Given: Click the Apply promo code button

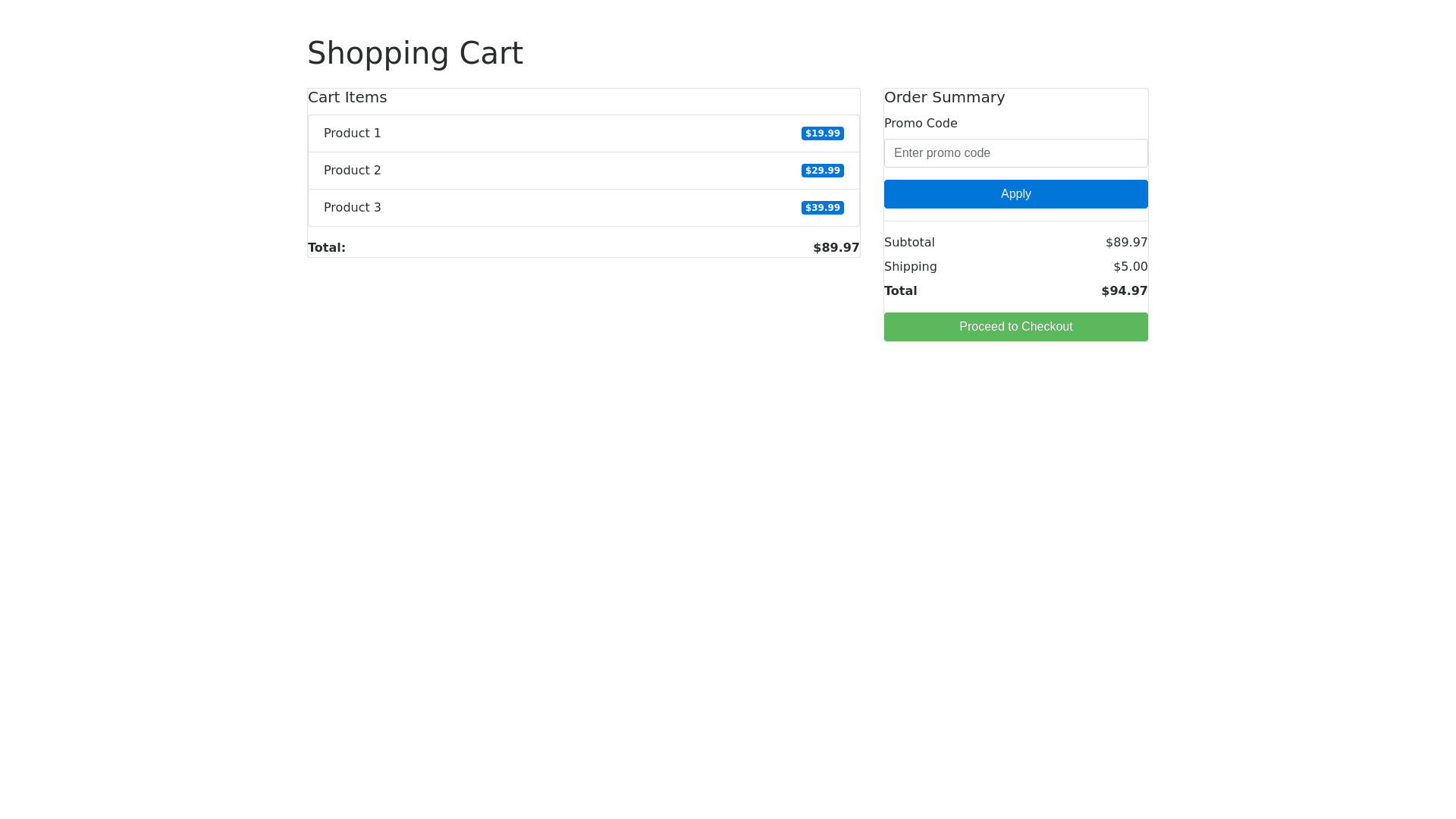Looking at the screenshot, I should click(x=1015, y=194).
